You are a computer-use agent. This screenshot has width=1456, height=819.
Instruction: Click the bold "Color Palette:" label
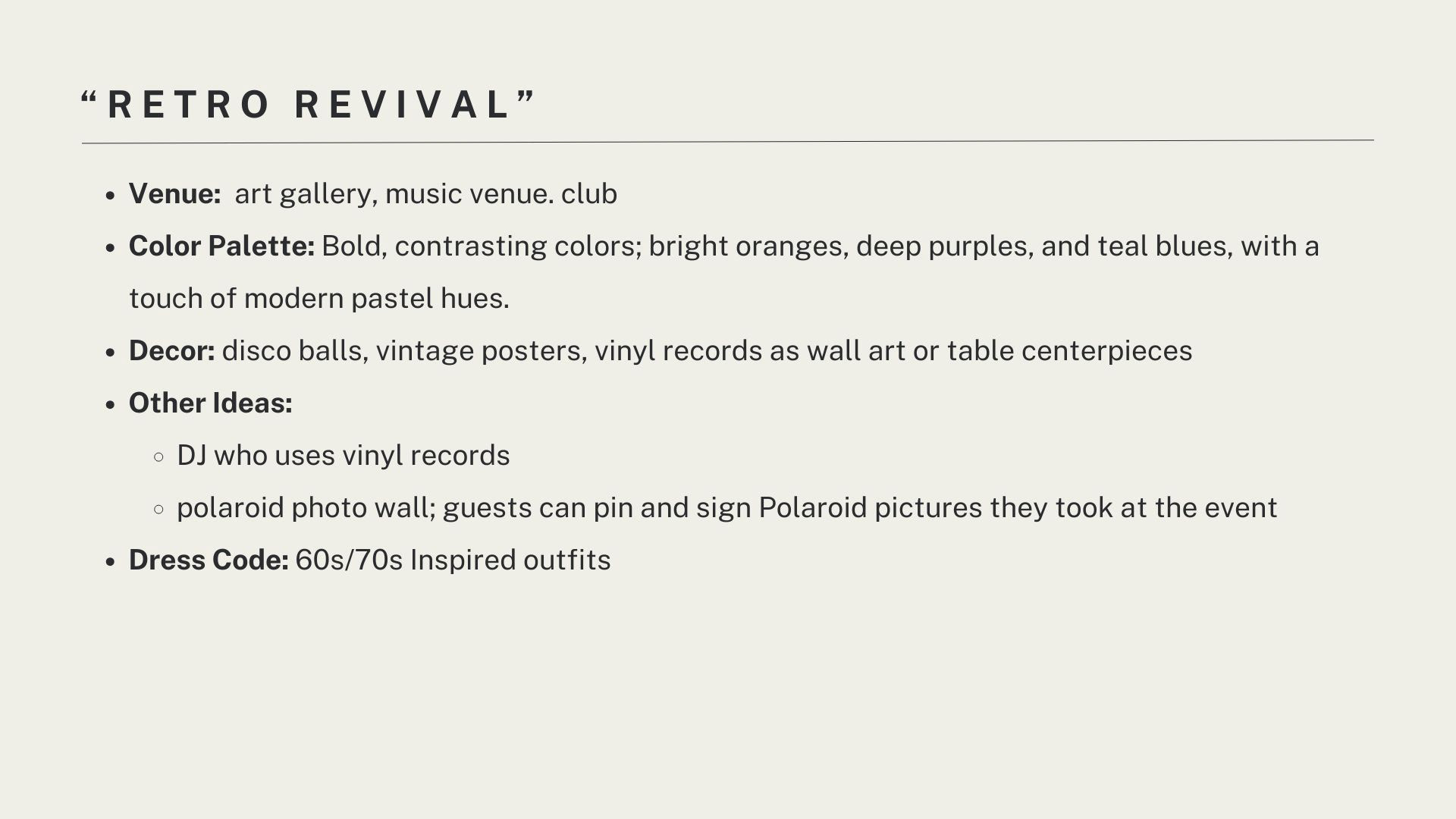(221, 246)
